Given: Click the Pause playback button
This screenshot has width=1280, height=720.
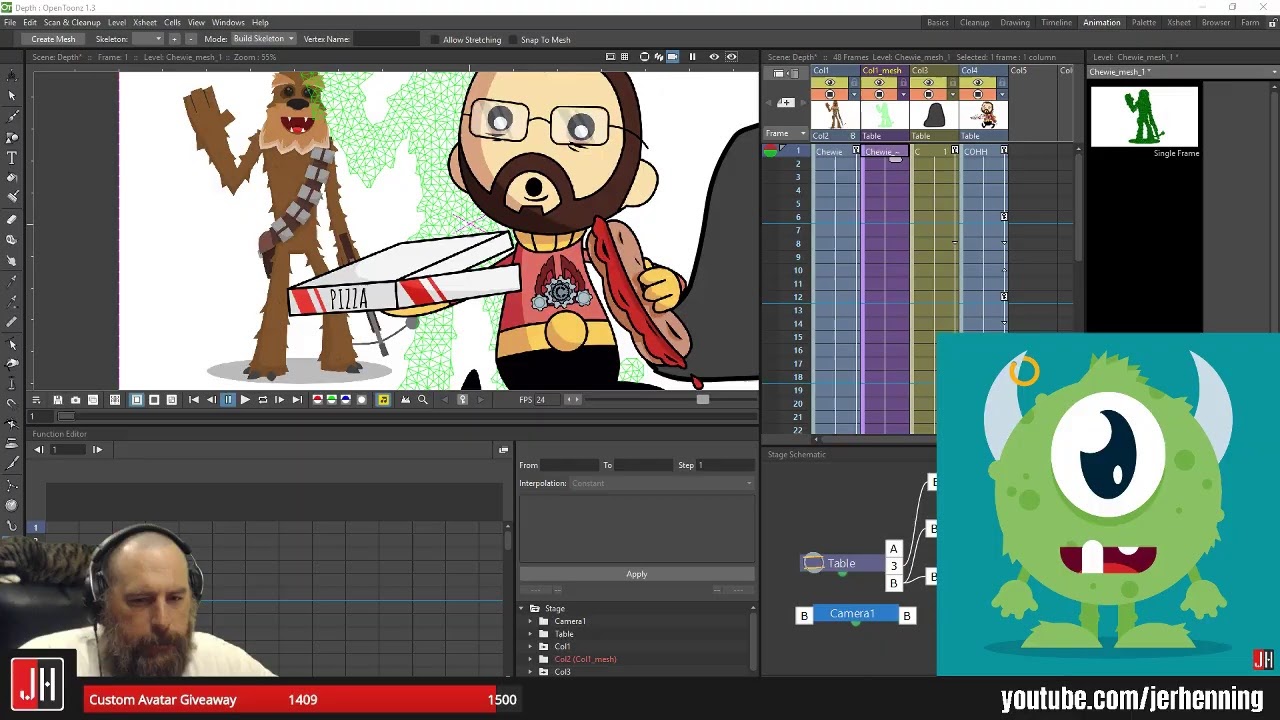Looking at the screenshot, I should click(x=228, y=400).
